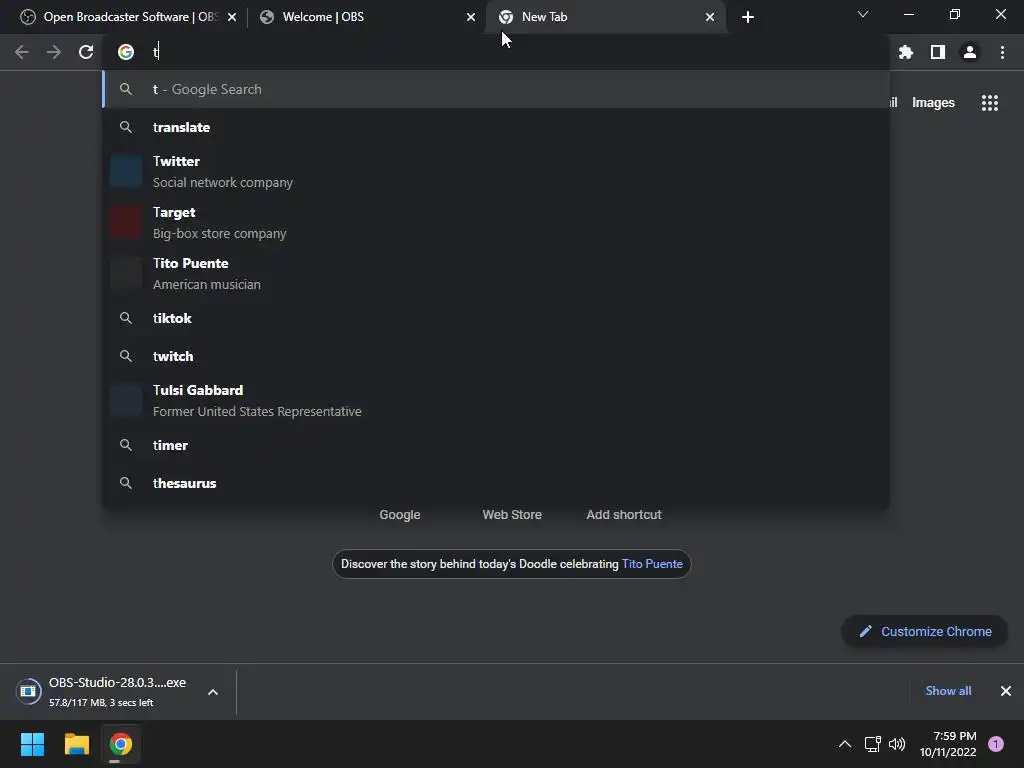Select the New Tab tab
The height and width of the screenshot is (768, 1024).
[x=605, y=17]
